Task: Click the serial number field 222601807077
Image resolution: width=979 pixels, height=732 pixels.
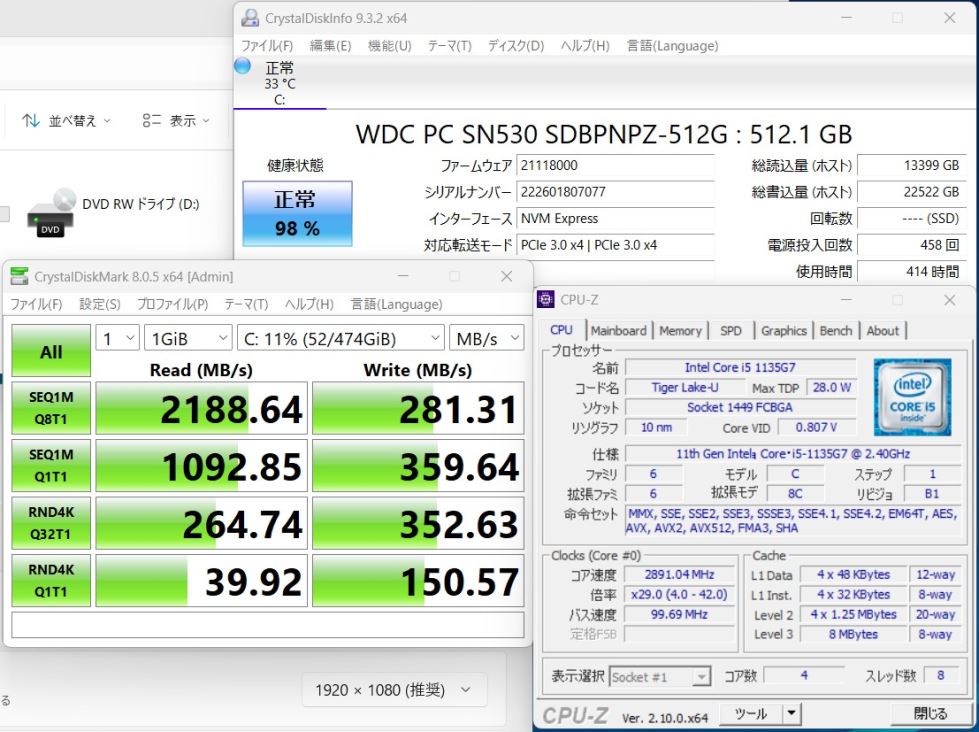Action: (x=616, y=192)
